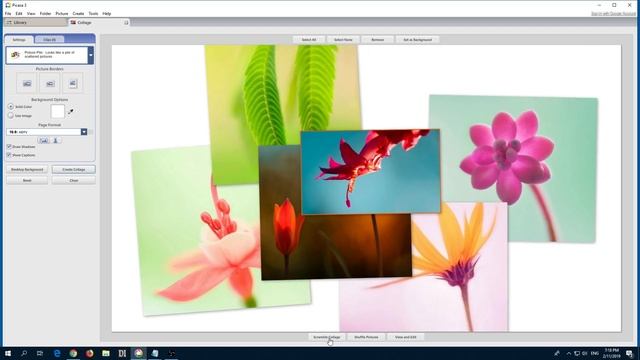Launch Firefox from the taskbar
This screenshot has width=640, height=360.
[x=89, y=353]
